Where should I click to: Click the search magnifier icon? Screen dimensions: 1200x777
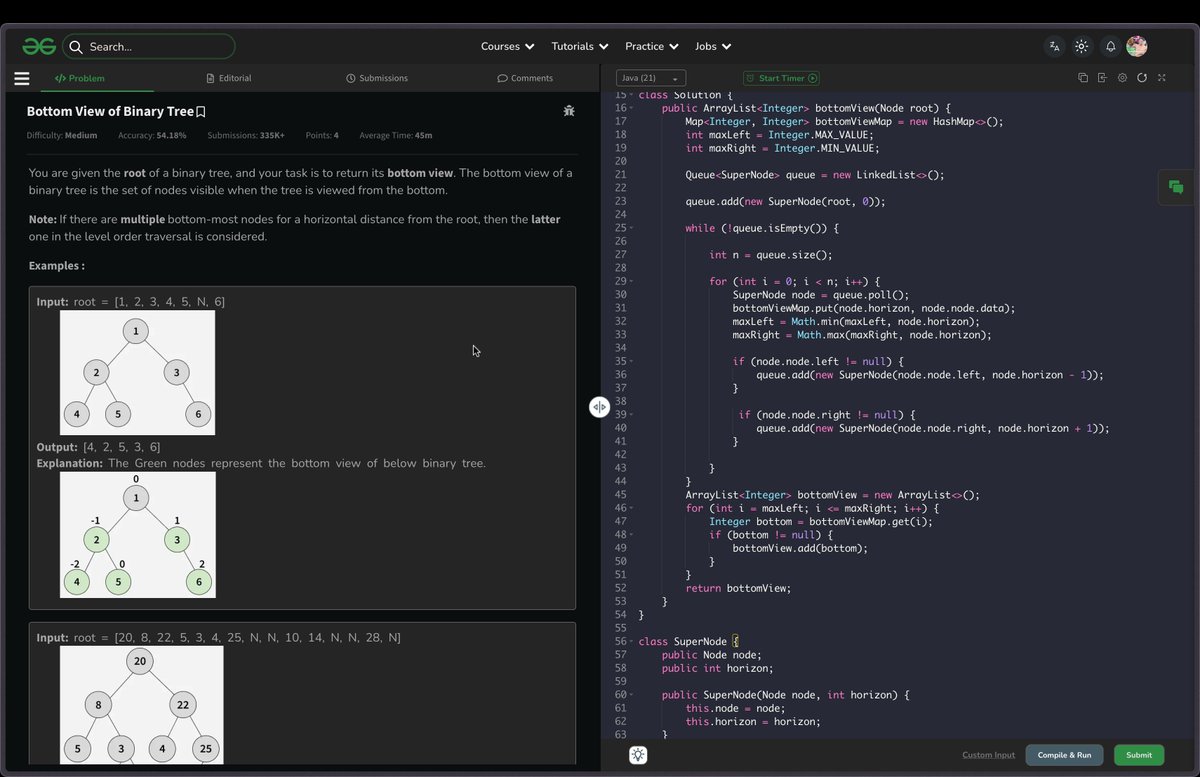(76, 46)
